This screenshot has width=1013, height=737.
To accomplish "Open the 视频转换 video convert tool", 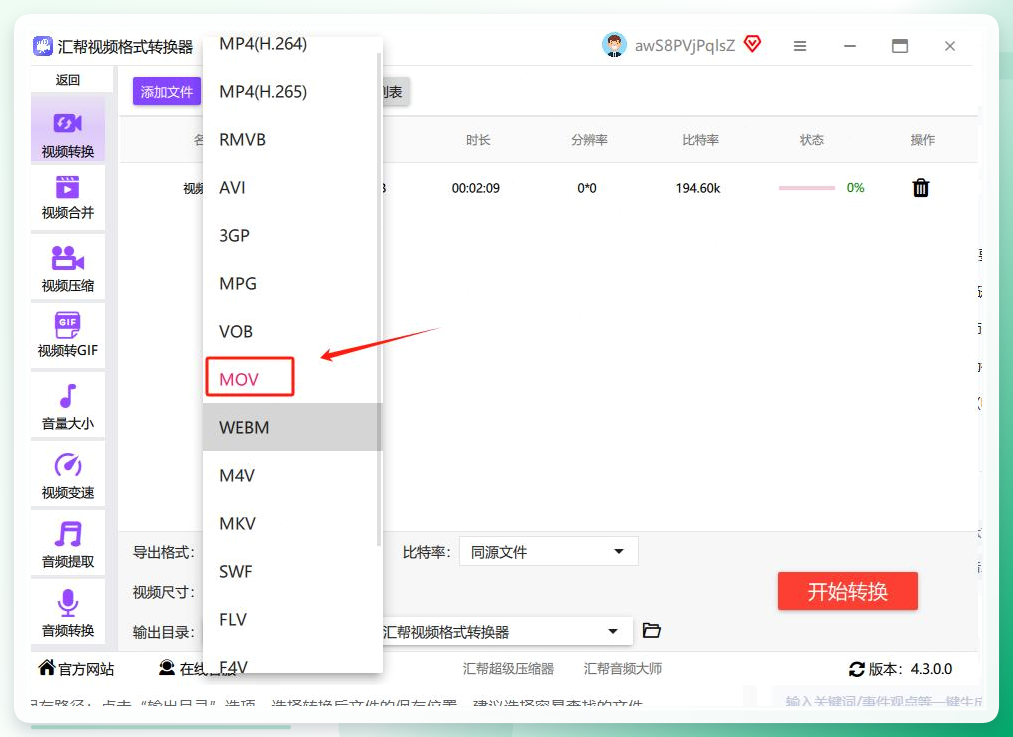I will click(68, 131).
